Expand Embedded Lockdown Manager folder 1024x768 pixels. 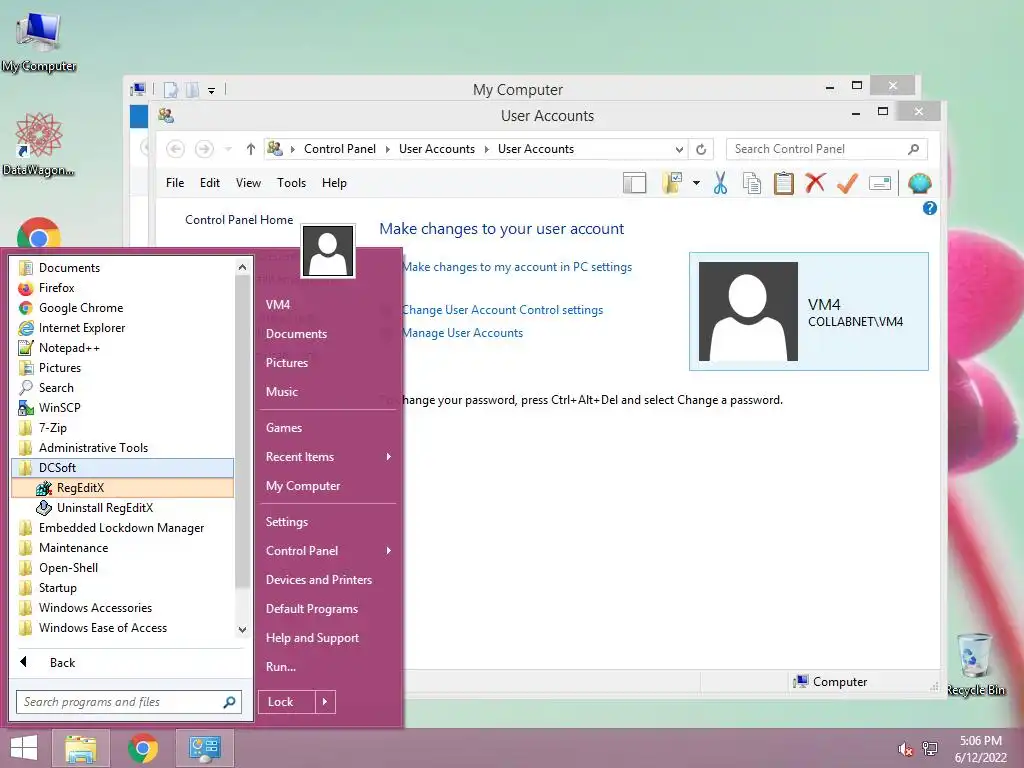[123, 528]
